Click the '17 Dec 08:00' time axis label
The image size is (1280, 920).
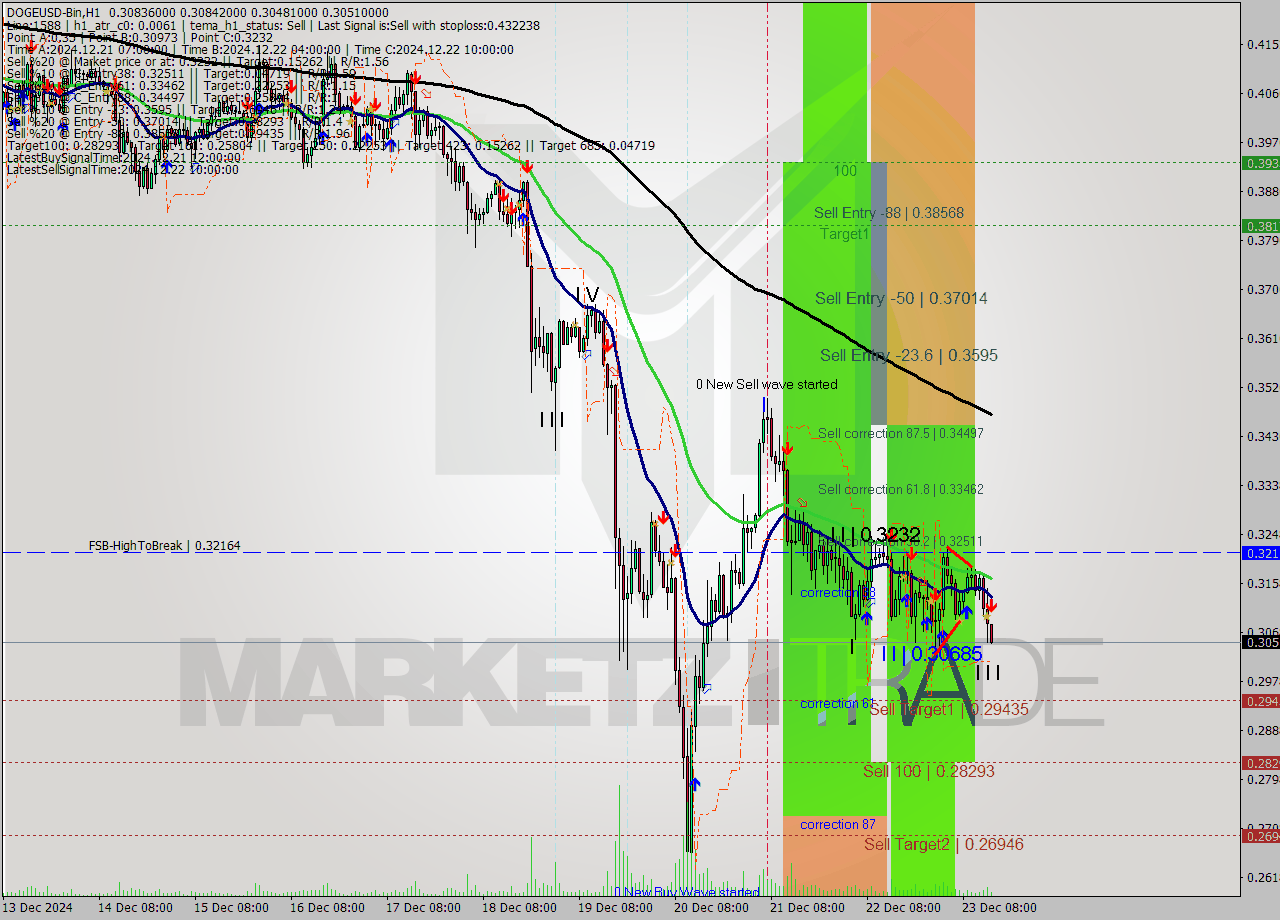pyautogui.click(x=422, y=908)
